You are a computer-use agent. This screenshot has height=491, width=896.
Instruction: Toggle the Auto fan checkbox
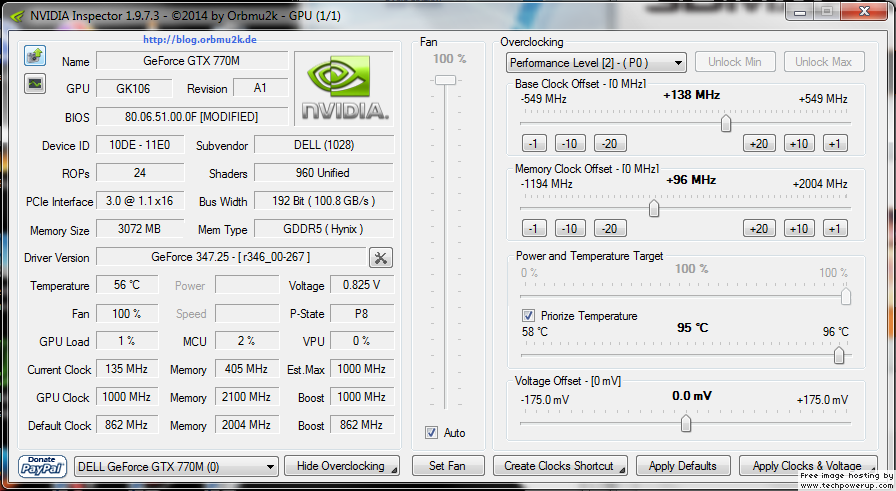(431, 433)
